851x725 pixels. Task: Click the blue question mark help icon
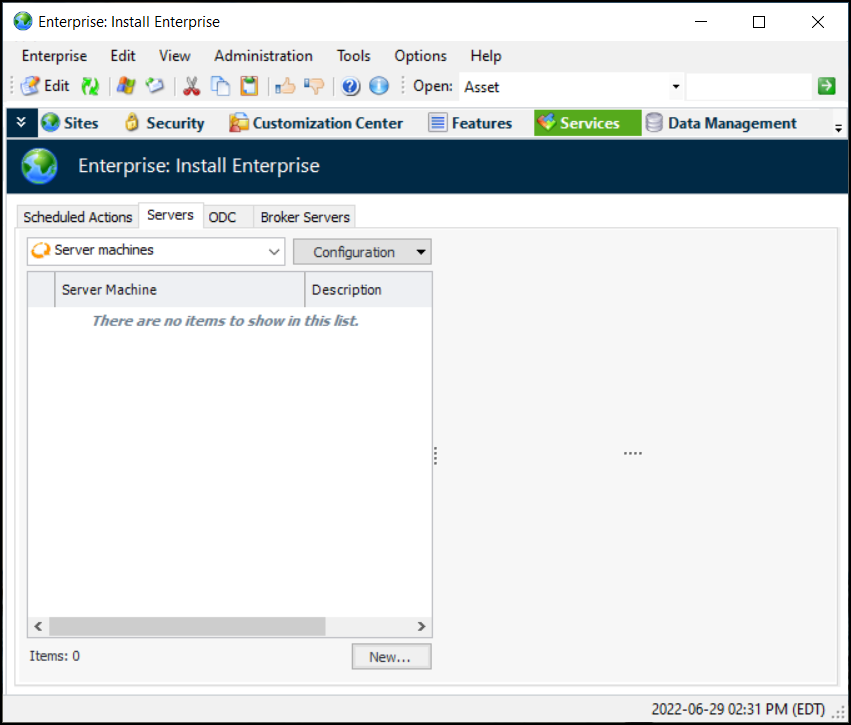pos(351,86)
